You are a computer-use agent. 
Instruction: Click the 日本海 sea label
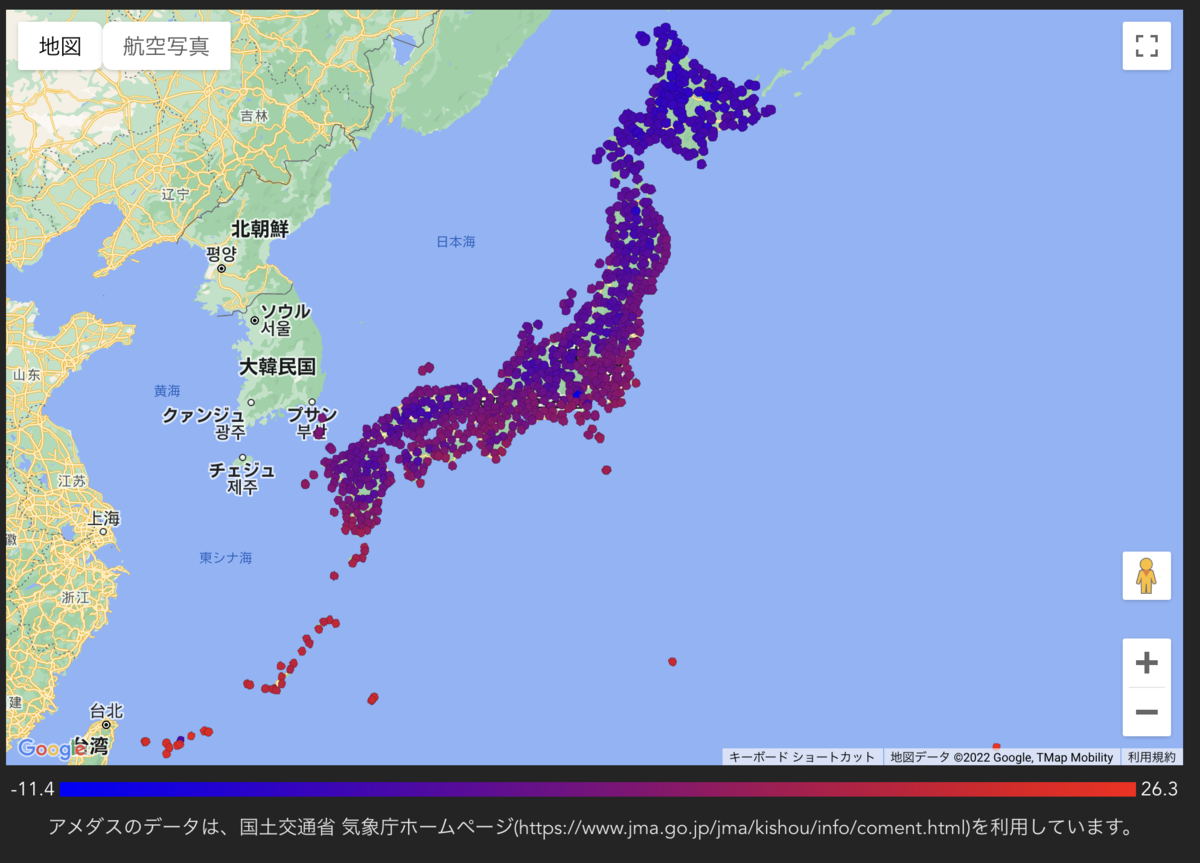[455, 241]
